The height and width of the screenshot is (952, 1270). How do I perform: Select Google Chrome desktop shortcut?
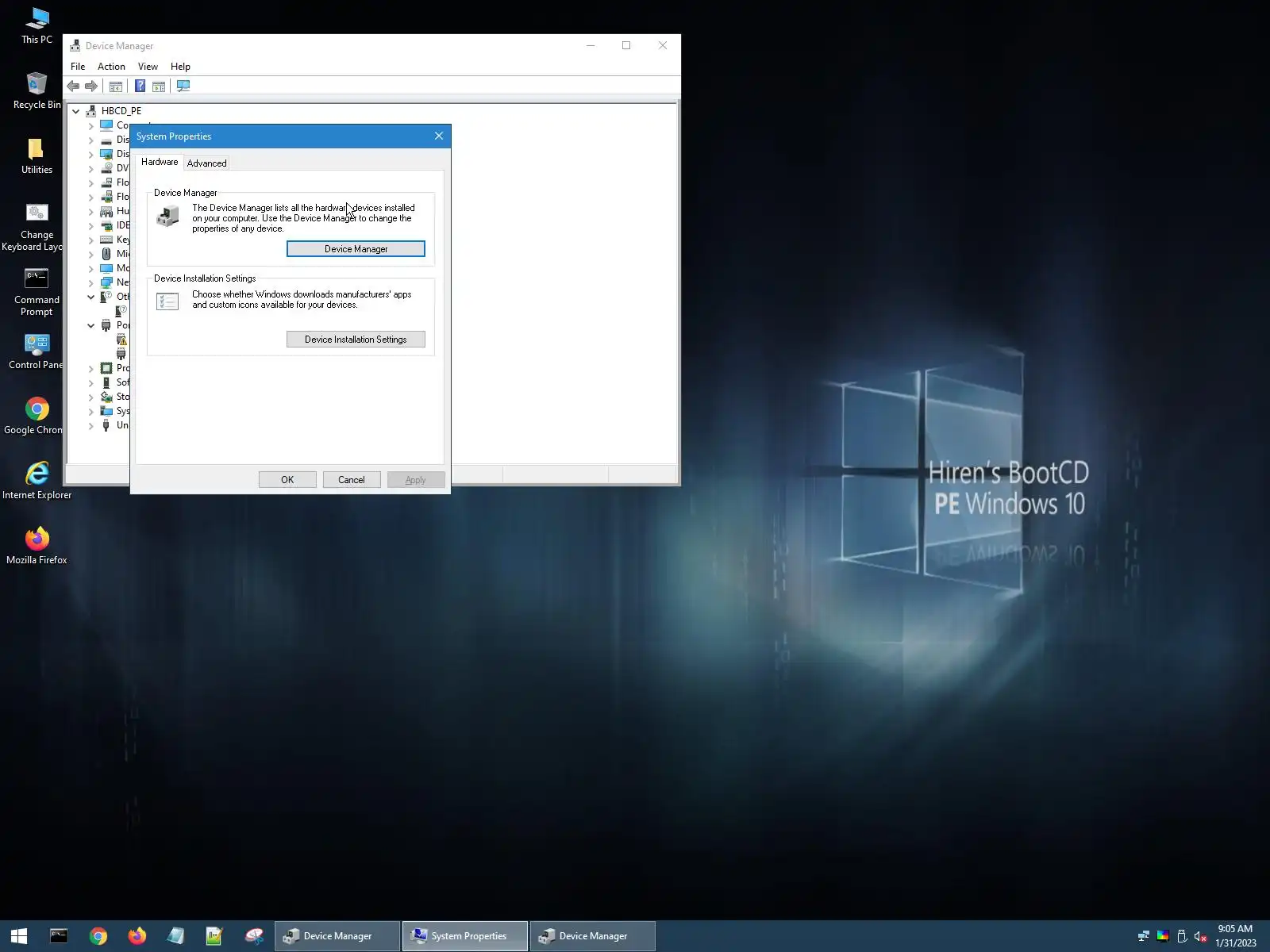37,416
